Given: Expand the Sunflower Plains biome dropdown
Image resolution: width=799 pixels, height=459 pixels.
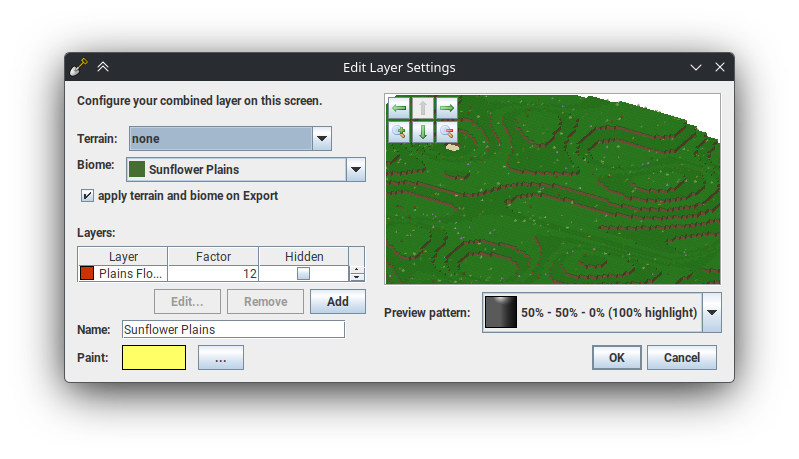Looking at the screenshot, I should tap(356, 169).
